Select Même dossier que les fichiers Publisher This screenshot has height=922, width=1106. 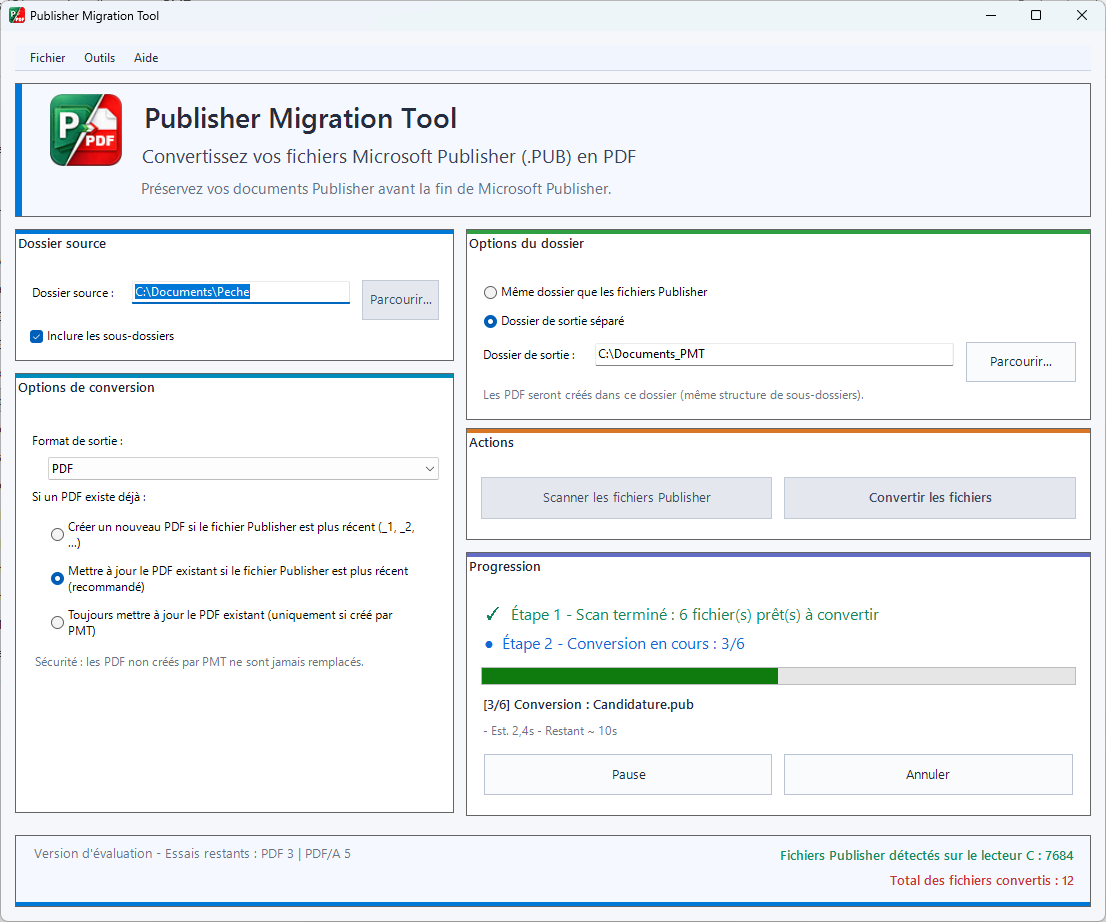pos(490,292)
